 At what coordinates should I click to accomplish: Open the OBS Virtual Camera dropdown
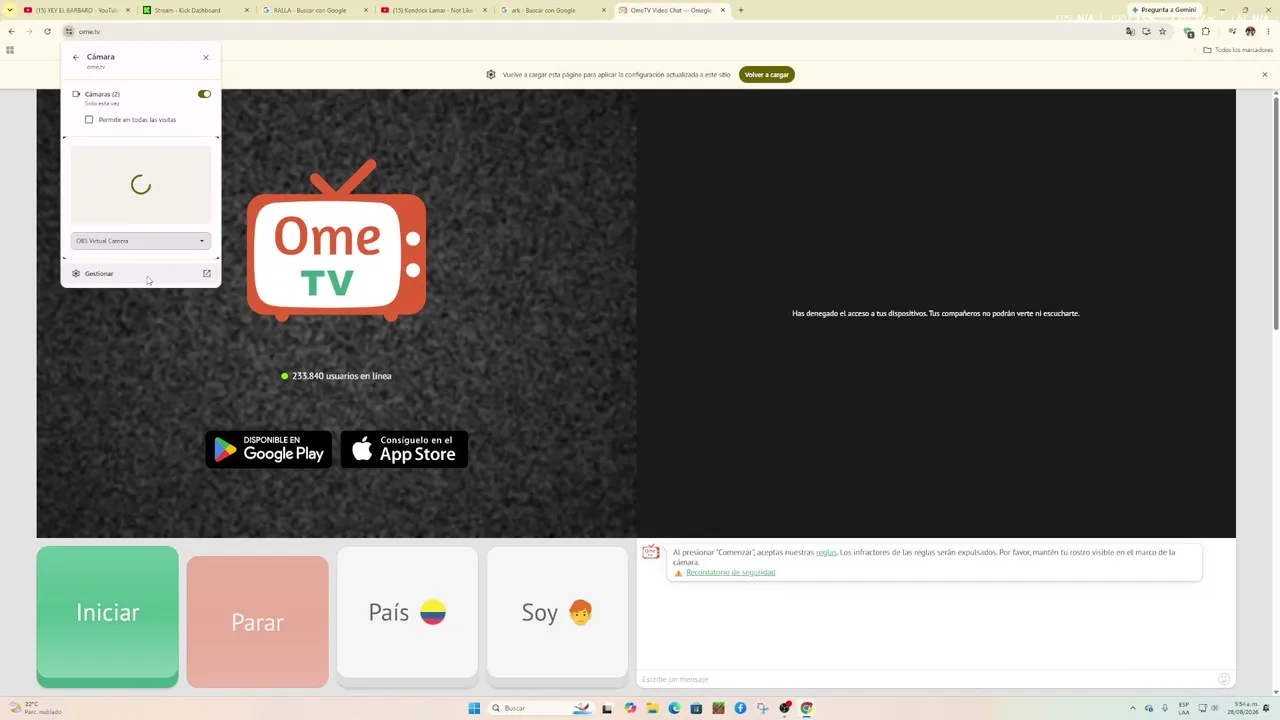[x=140, y=241]
